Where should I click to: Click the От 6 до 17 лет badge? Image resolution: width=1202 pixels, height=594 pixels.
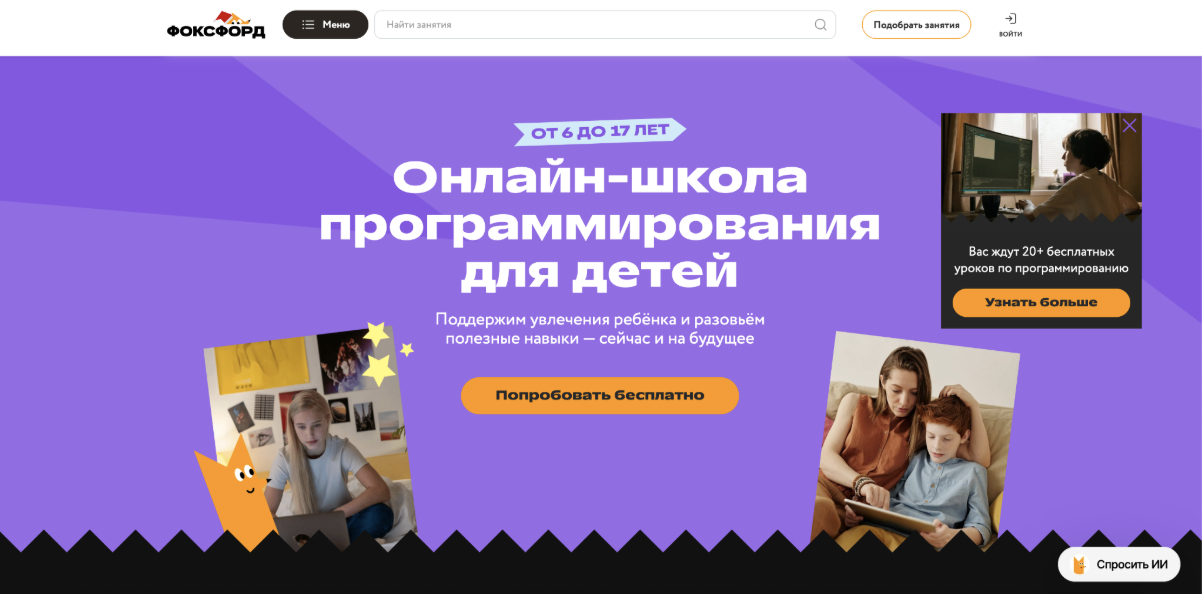pos(600,132)
